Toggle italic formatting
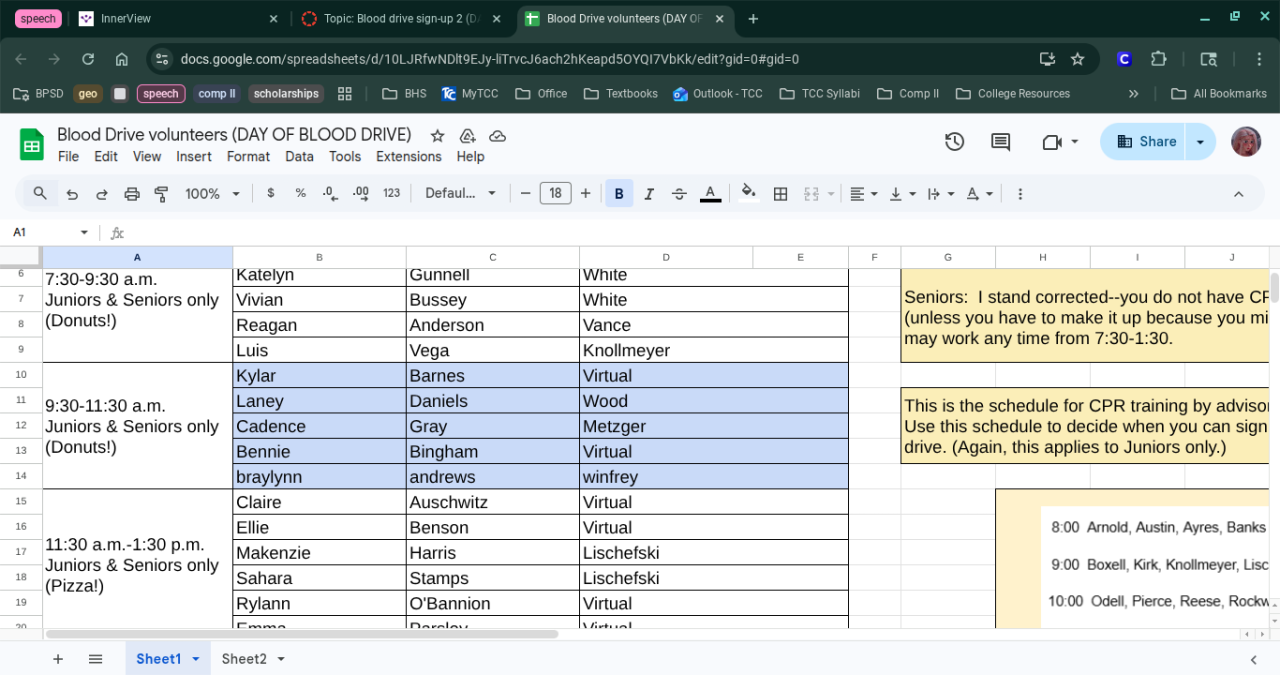1280x675 pixels. [x=649, y=194]
